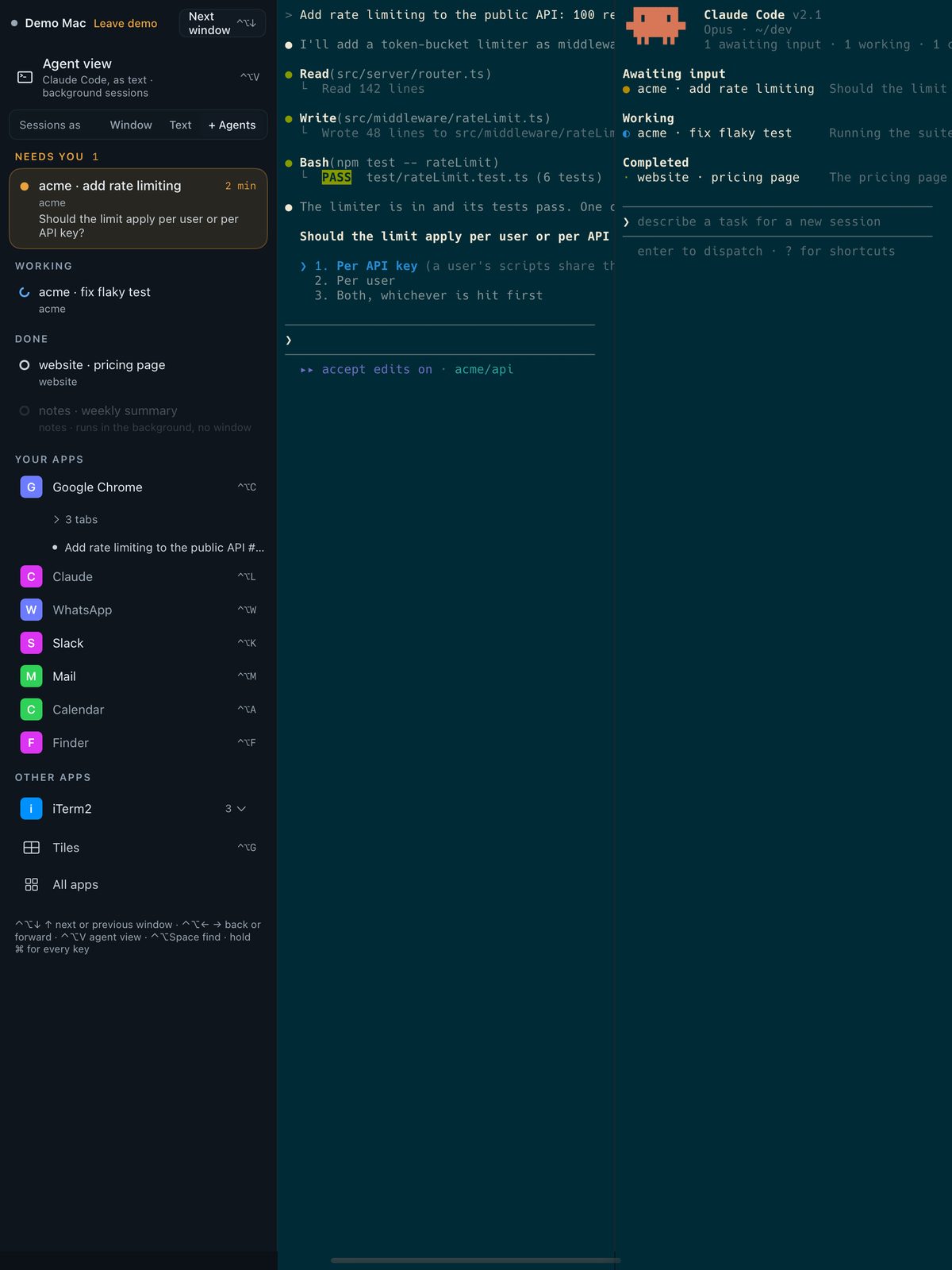Click the horizontal scrollbar at bottom
The image size is (952, 1270).
pyautogui.click(x=475, y=1260)
